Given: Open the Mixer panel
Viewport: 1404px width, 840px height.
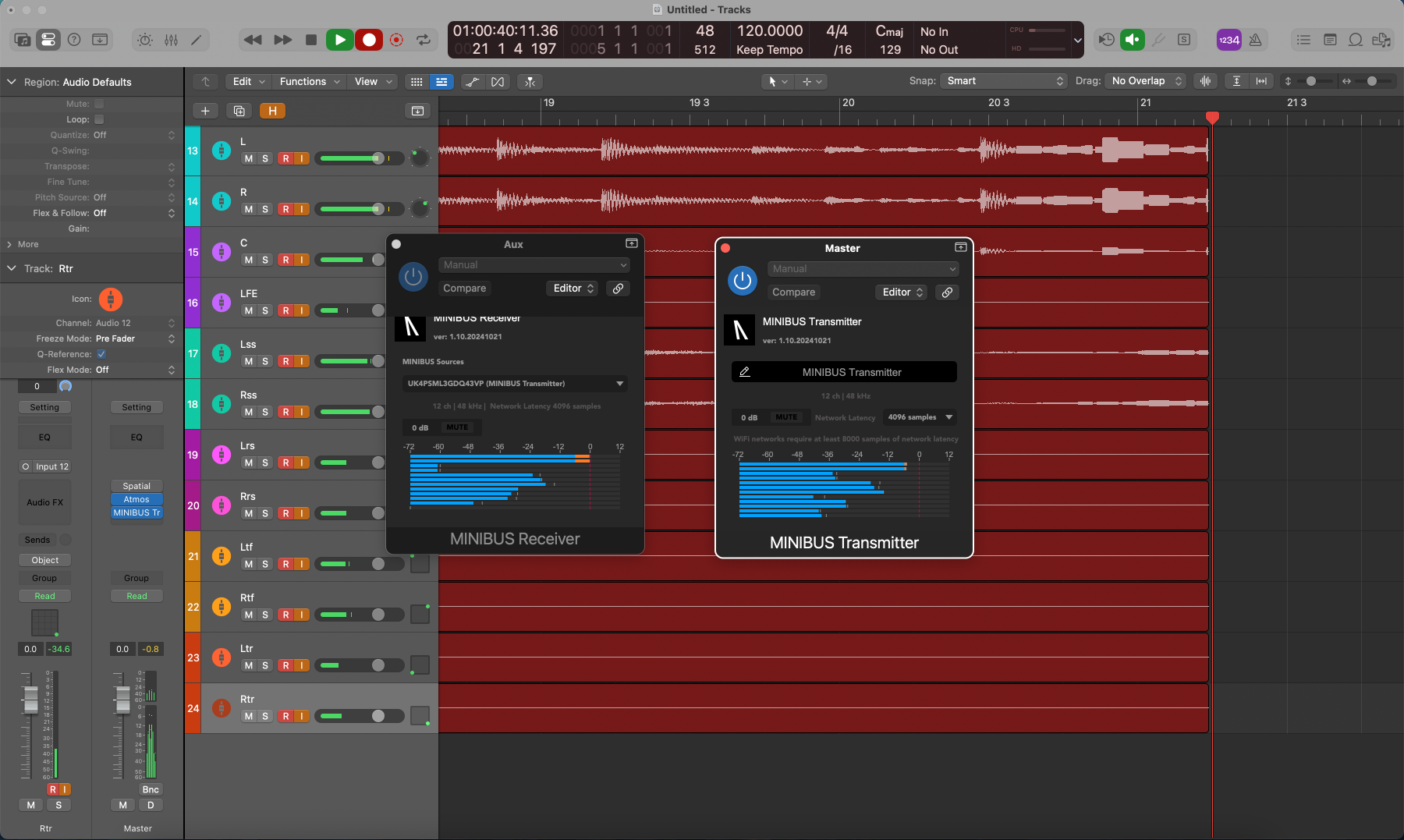Looking at the screenshot, I should (171, 40).
